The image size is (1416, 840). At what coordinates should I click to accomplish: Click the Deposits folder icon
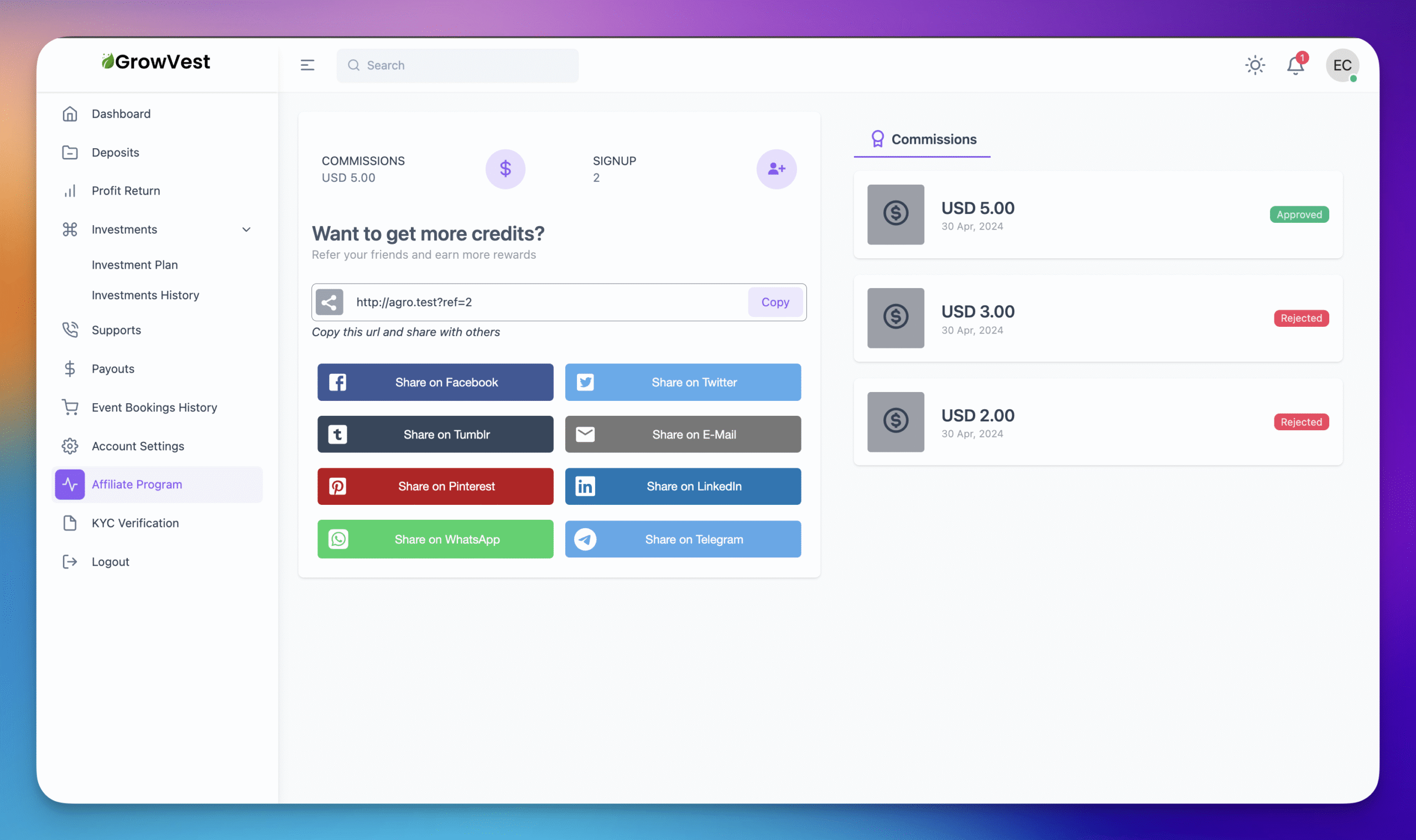coord(70,152)
